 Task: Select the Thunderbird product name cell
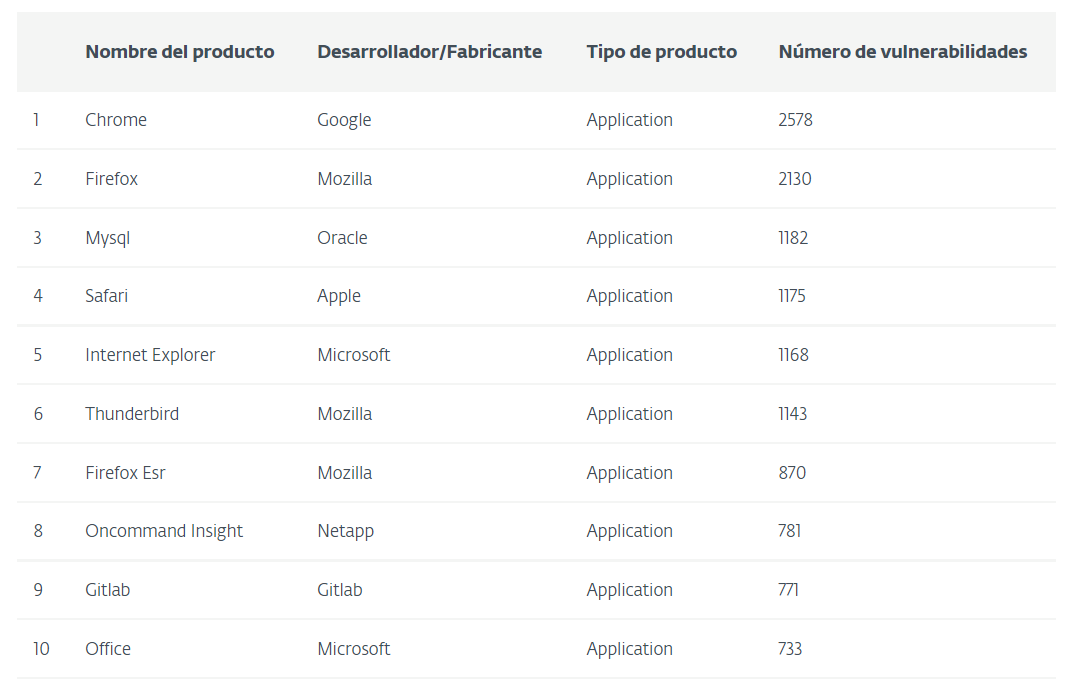(132, 414)
